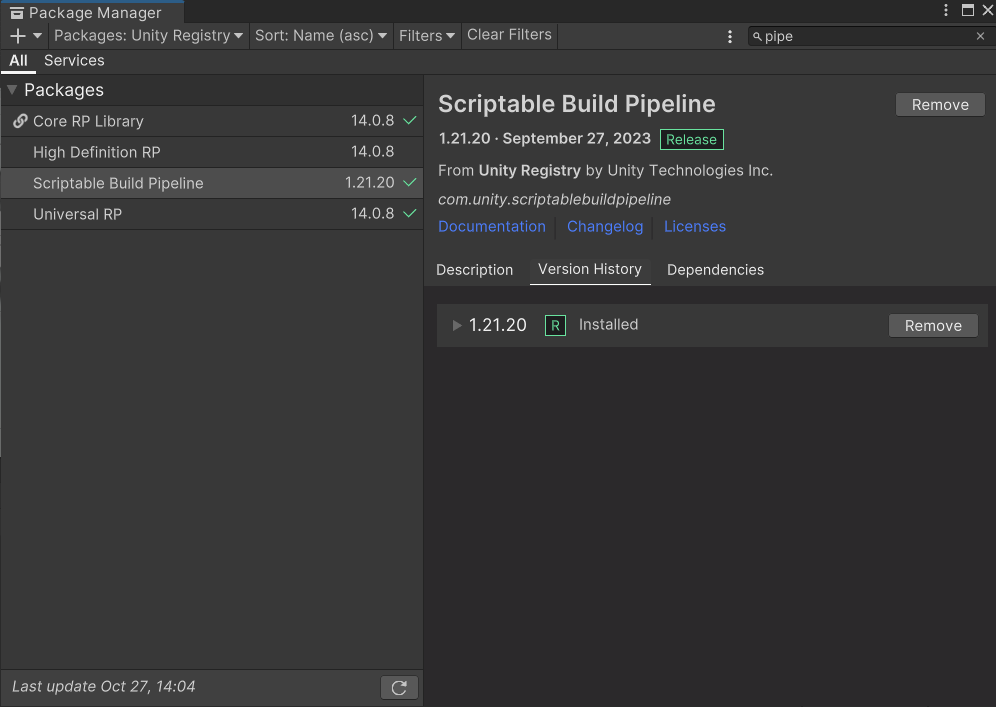Click the refresh package list icon
The height and width of the screenshot is (707, 996).
coord(399,687)
